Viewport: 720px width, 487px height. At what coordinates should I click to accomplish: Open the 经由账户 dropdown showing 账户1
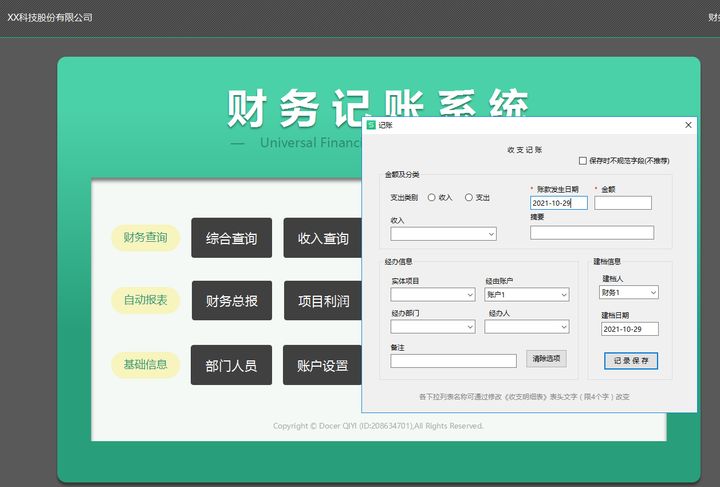[527, 295]
